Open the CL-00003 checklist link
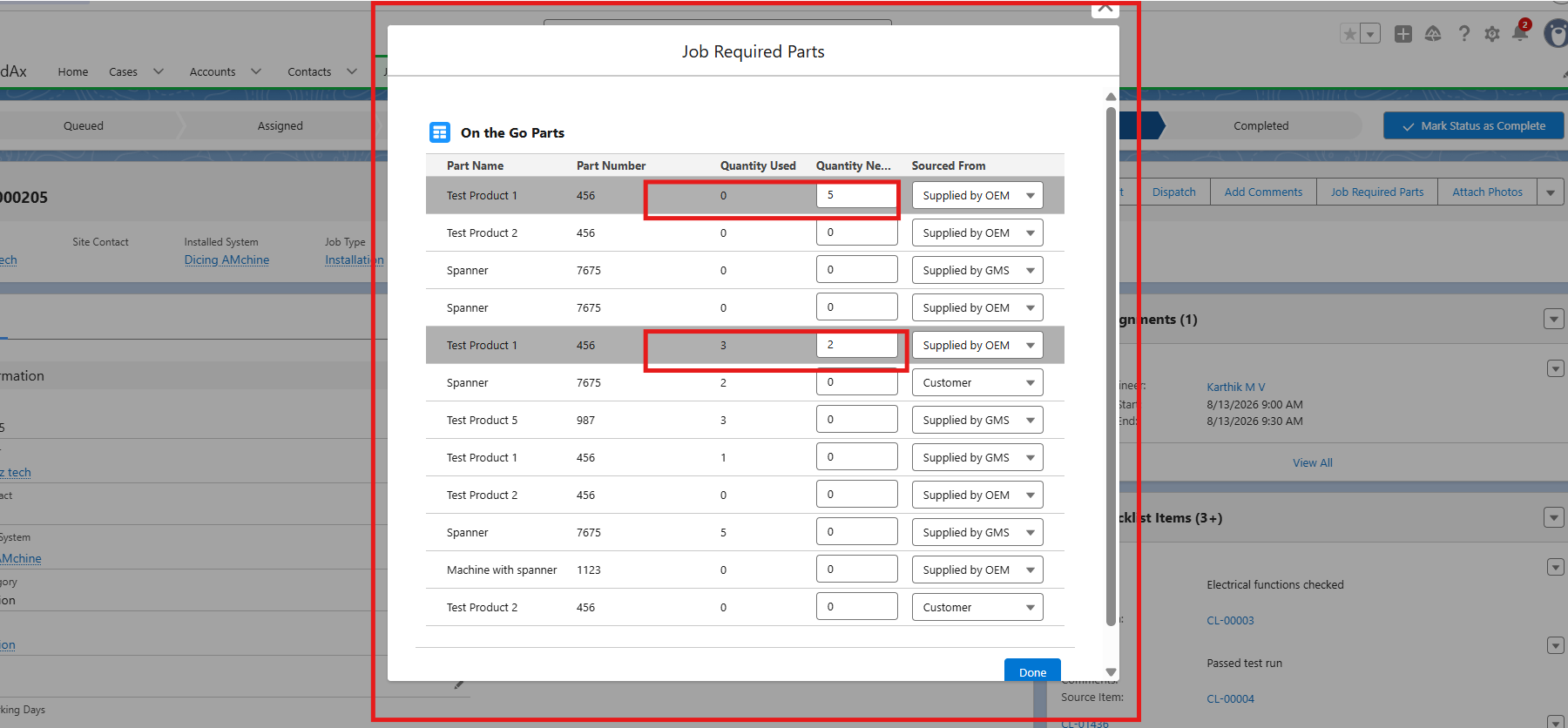Screen dimensions: 1568x728 click(x=1230, y=620)
